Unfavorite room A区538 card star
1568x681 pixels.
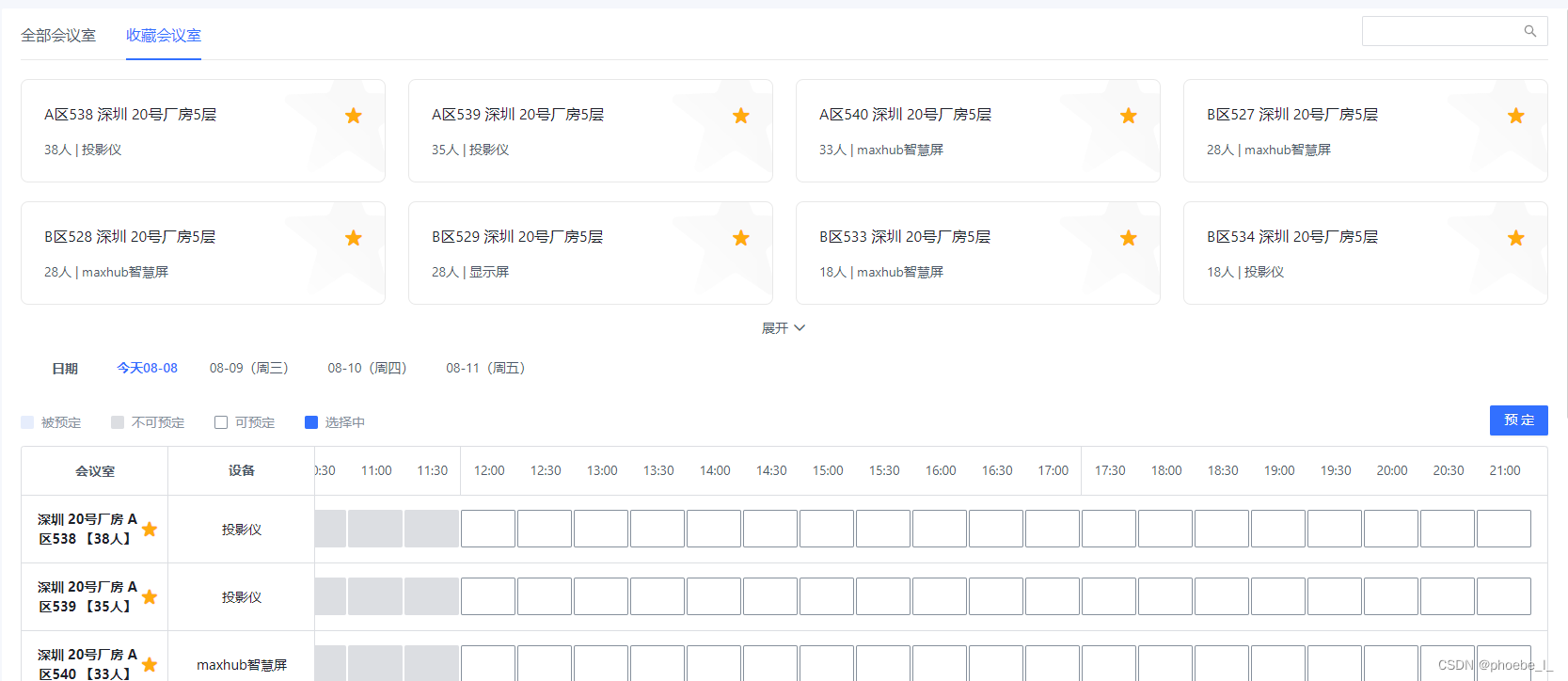[x=354, y=116]
